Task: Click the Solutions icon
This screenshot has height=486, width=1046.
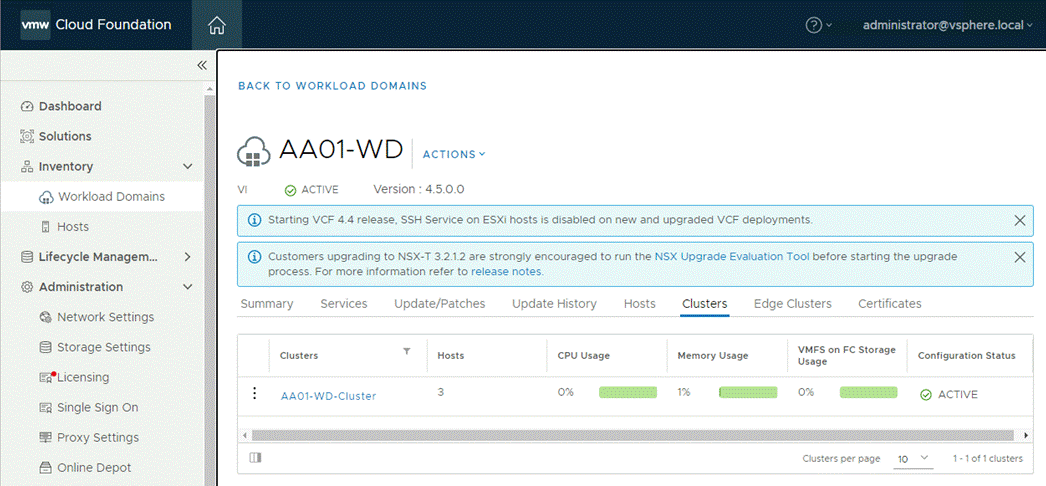Action: (27, 136)
